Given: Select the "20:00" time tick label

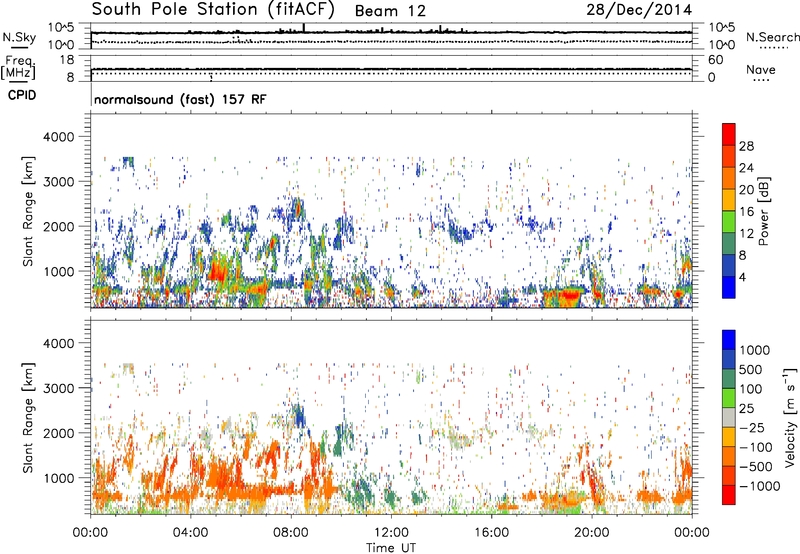Looking at the screenshot, I should 591,533.
